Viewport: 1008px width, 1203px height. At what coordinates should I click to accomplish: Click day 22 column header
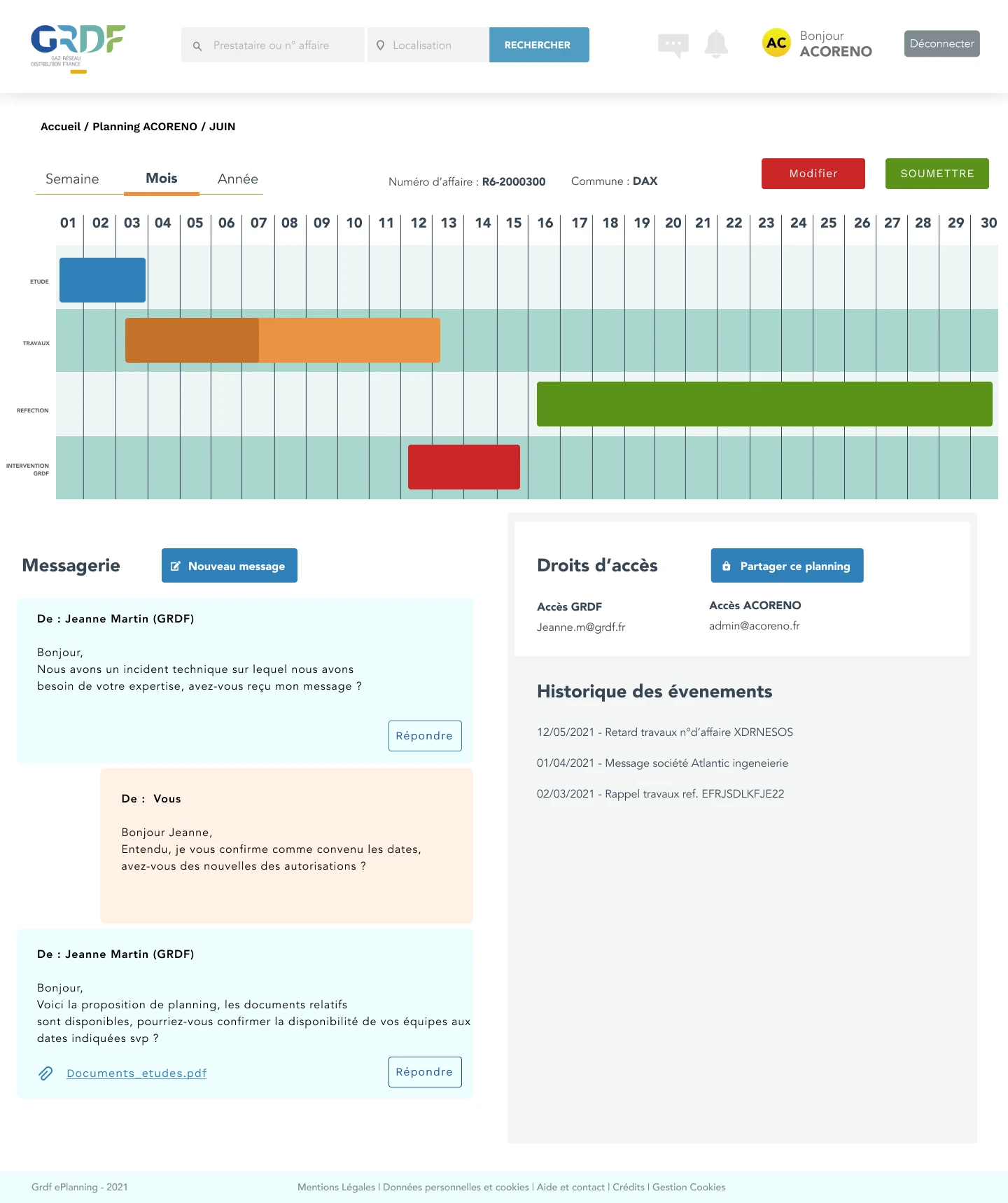point(734,223)
